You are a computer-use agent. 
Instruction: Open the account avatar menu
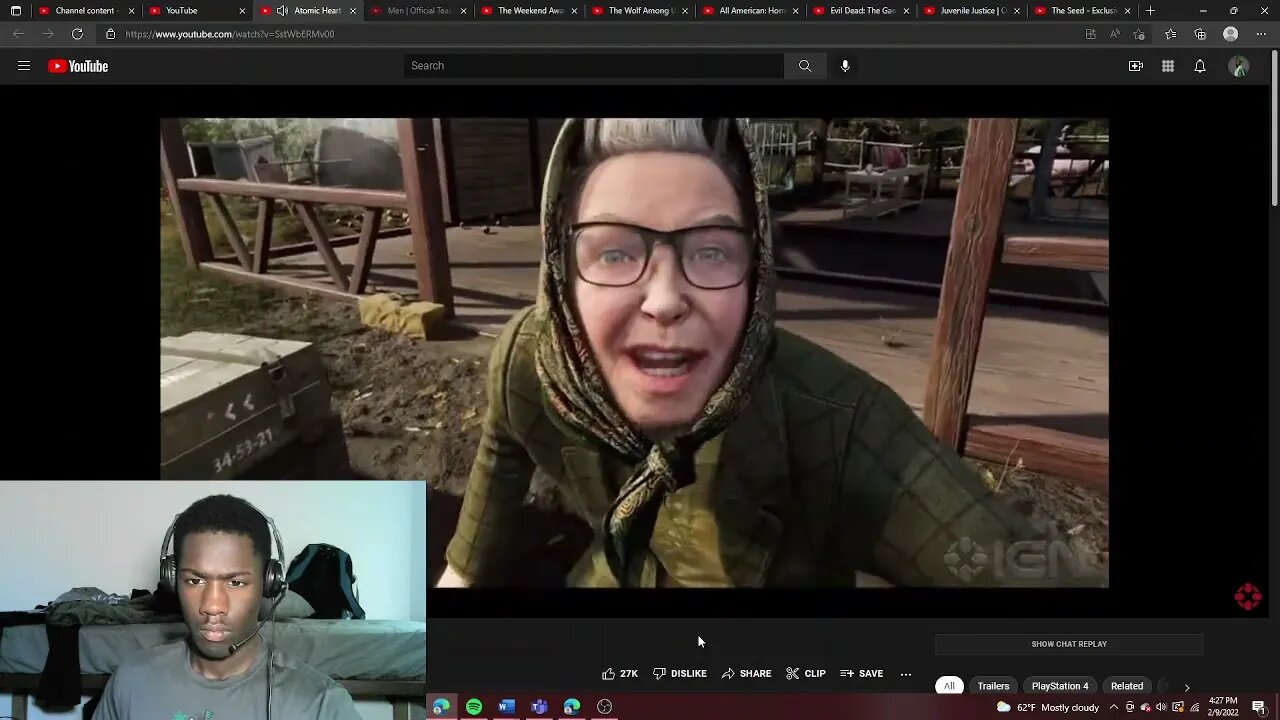pyautogui.click(x=1239, y=66)
